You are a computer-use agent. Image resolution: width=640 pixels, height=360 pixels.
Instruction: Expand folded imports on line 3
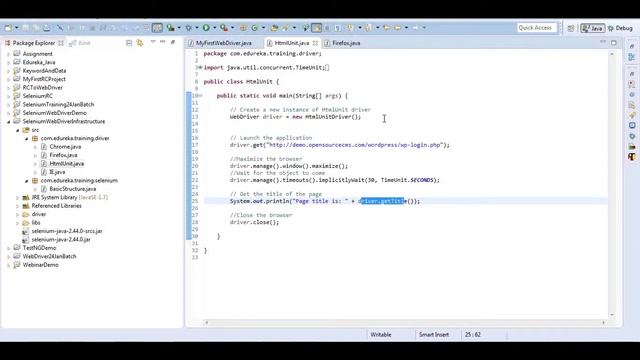pos(199,67)
